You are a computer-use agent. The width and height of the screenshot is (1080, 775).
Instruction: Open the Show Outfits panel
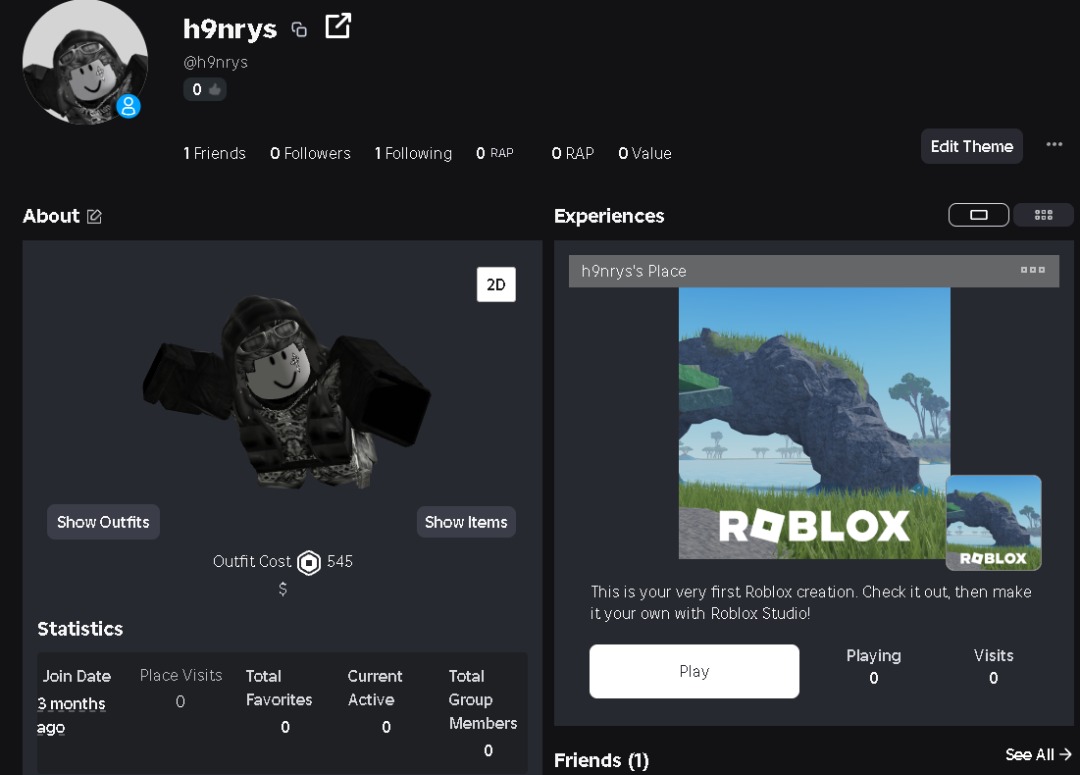tap(103, 521)
